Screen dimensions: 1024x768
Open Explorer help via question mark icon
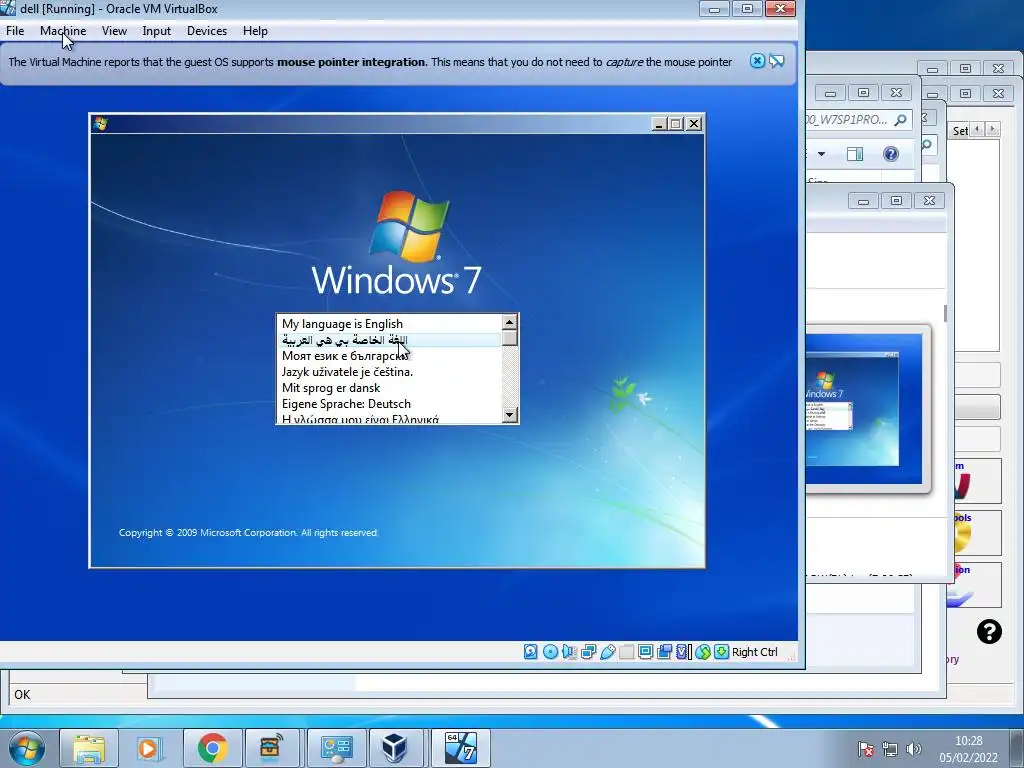[891, 154]
